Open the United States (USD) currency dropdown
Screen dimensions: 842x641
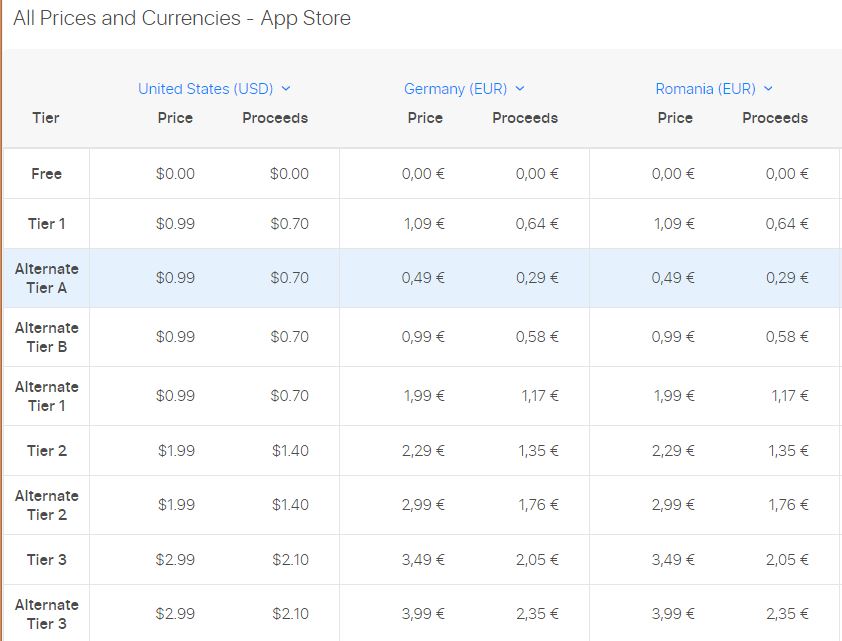tap(214, 89)
